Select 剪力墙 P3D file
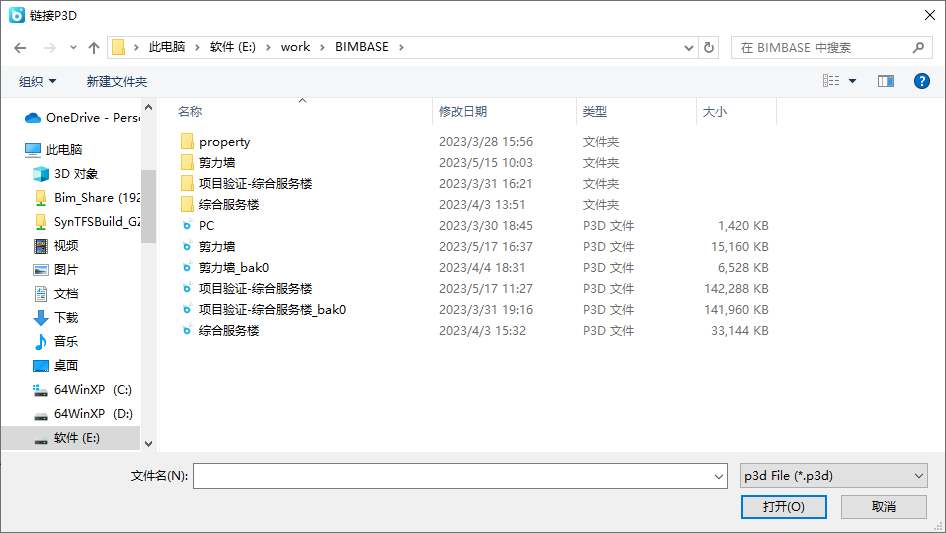 coord(208,246)
